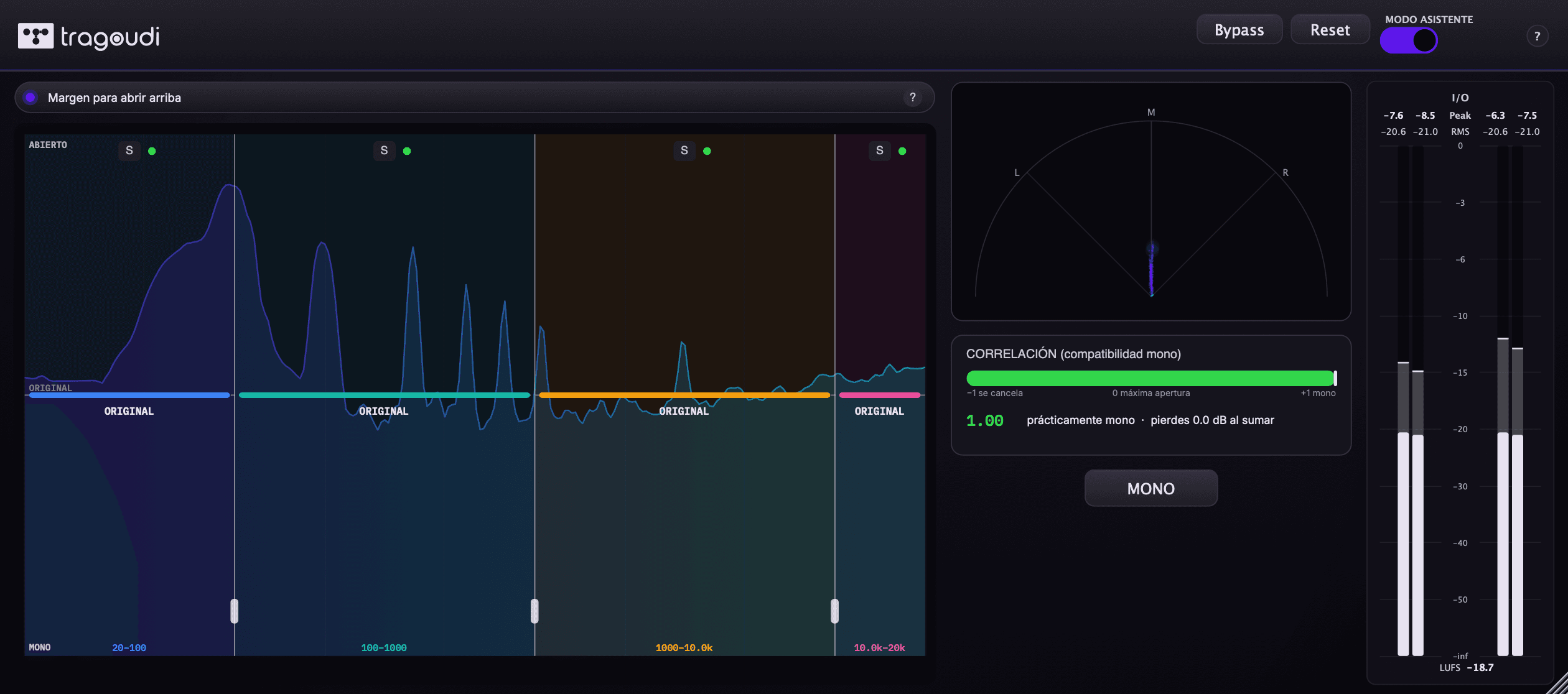This screenshot has width=1568, height=694.
Task: Click the ORIGINAL label under the pink bar
Action: pos(879,411)
